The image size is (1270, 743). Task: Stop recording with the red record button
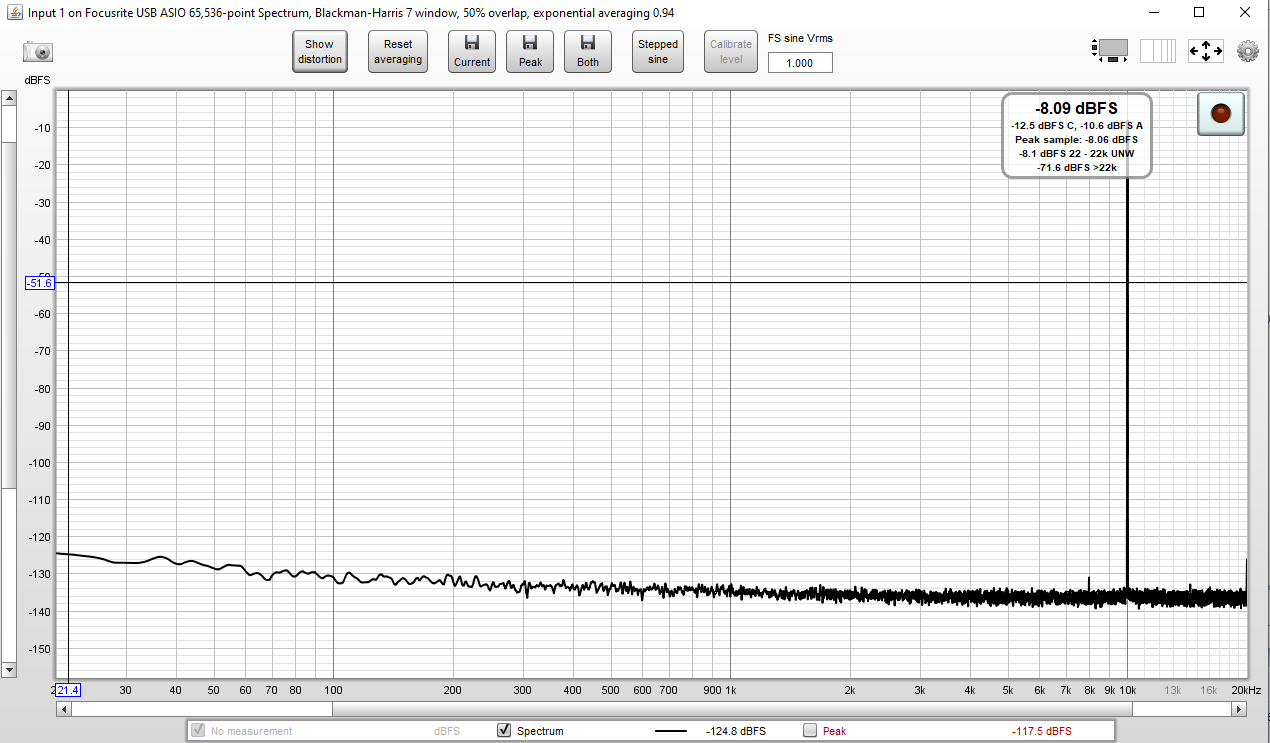tap(1220, 113)
